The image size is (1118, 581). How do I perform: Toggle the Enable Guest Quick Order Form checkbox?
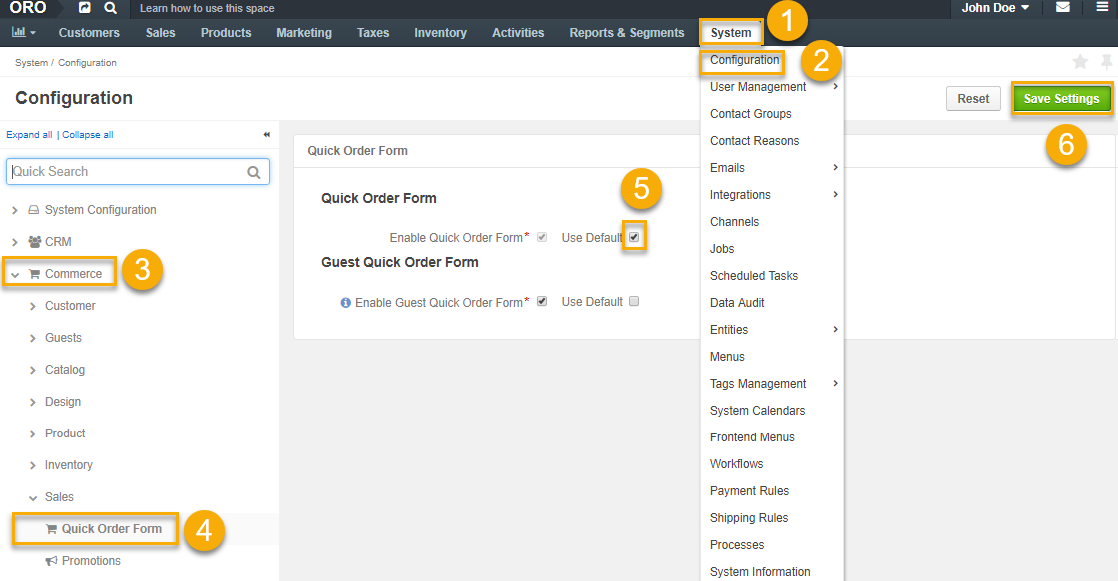[541, 301]
